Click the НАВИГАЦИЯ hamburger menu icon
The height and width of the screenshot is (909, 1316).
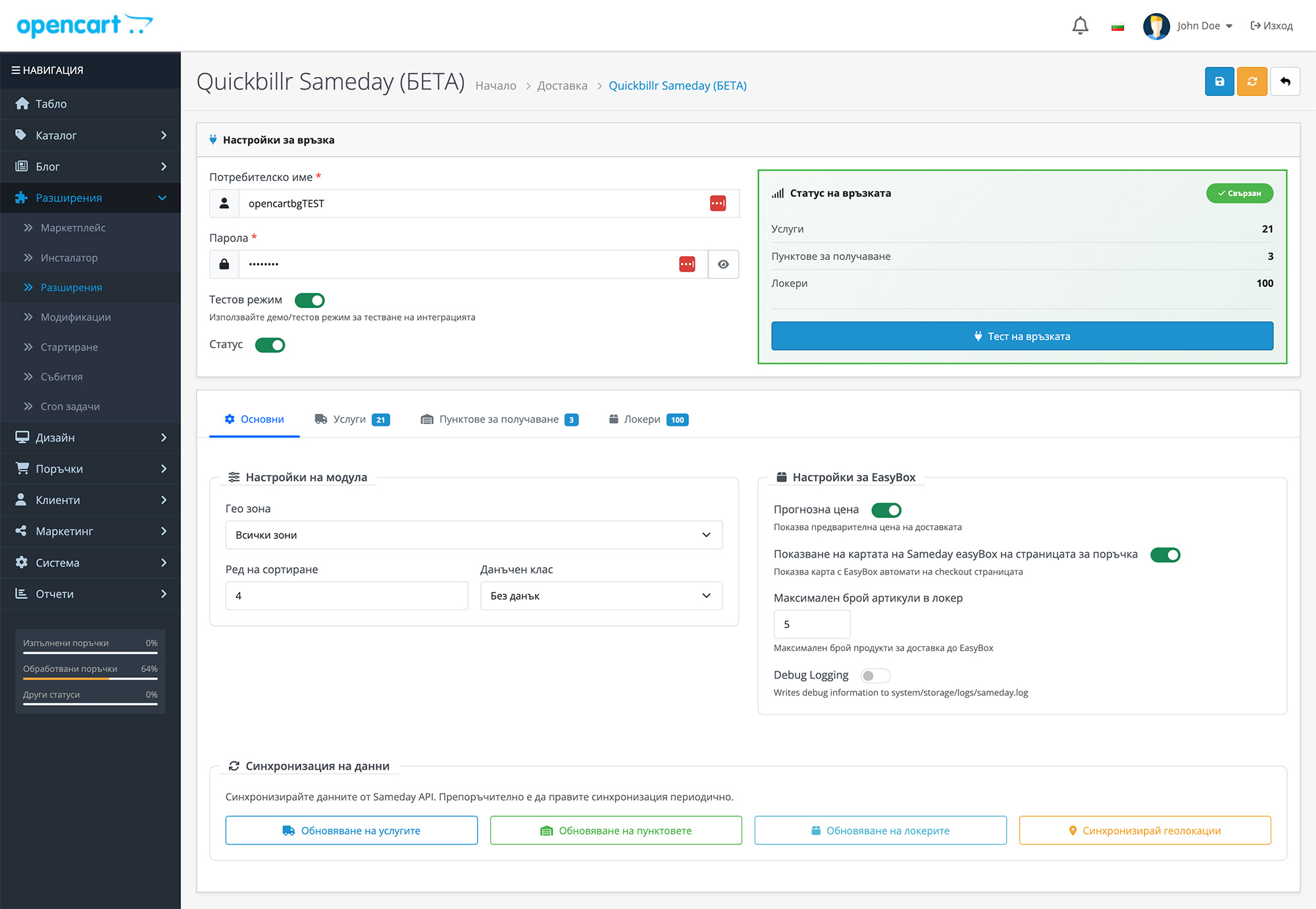tap(16, 70)
